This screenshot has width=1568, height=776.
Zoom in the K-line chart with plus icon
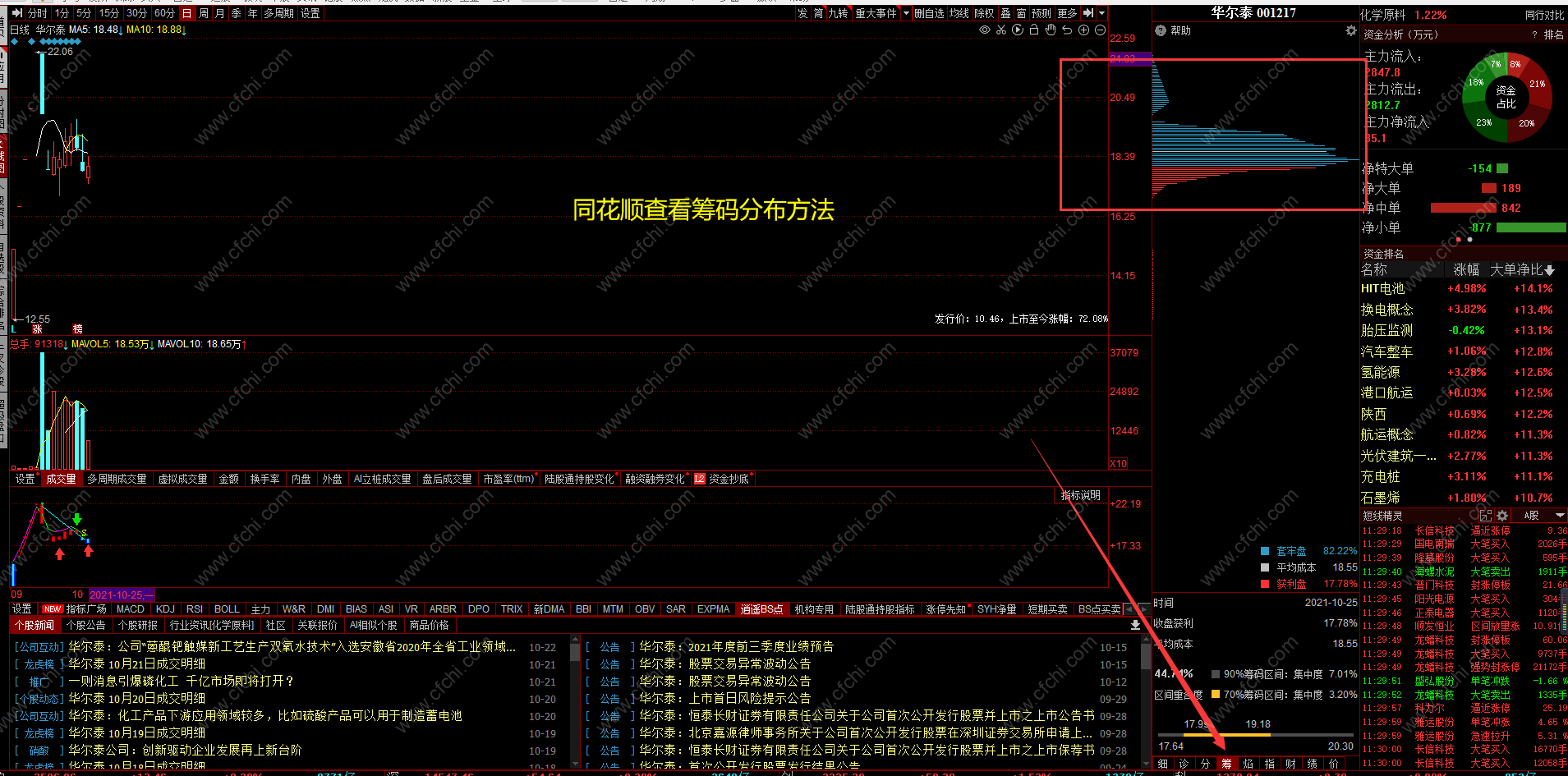1083,30
